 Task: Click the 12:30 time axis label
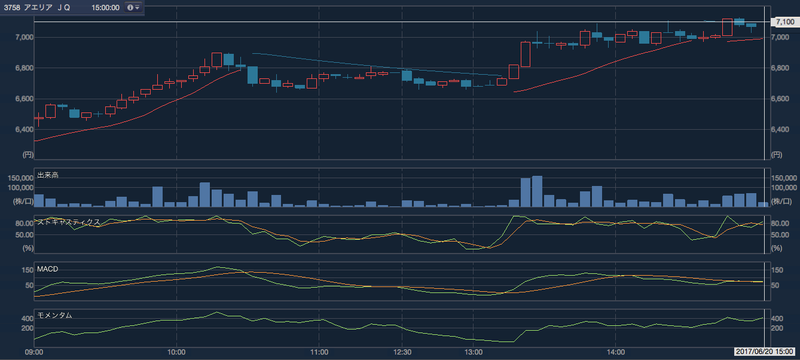[x=403, y=352]
